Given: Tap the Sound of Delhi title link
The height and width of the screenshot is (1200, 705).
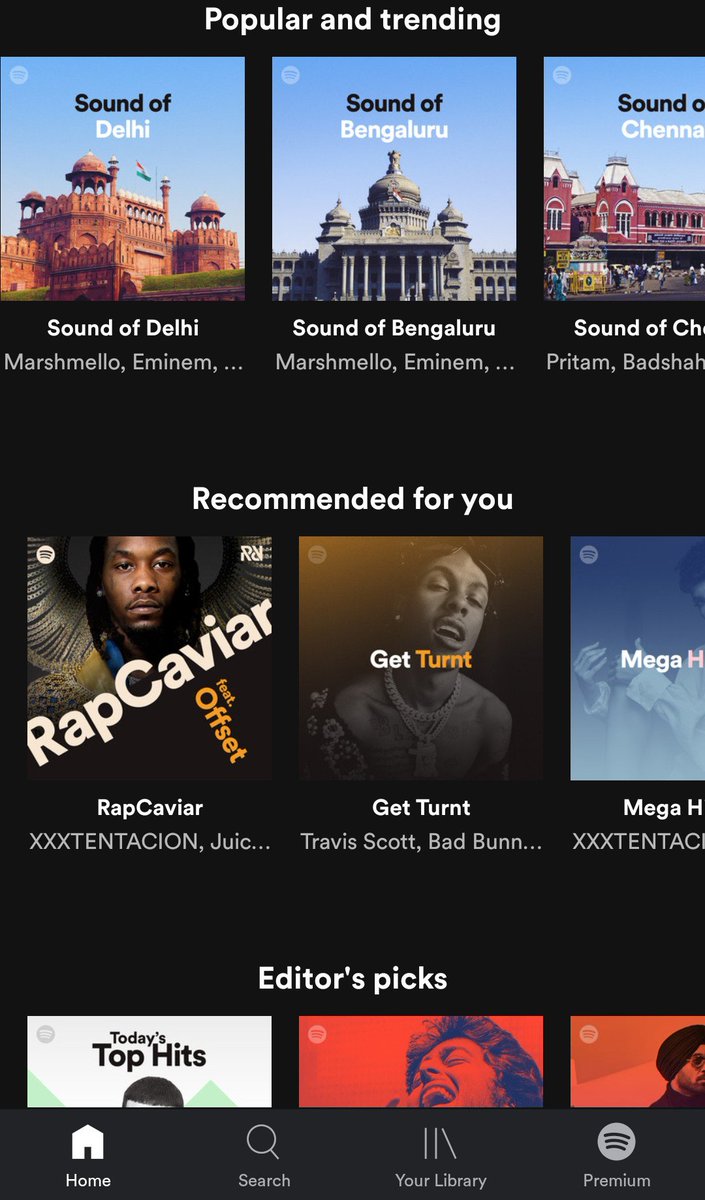Looking at the screenshot, I should click(x=123, y=327).
